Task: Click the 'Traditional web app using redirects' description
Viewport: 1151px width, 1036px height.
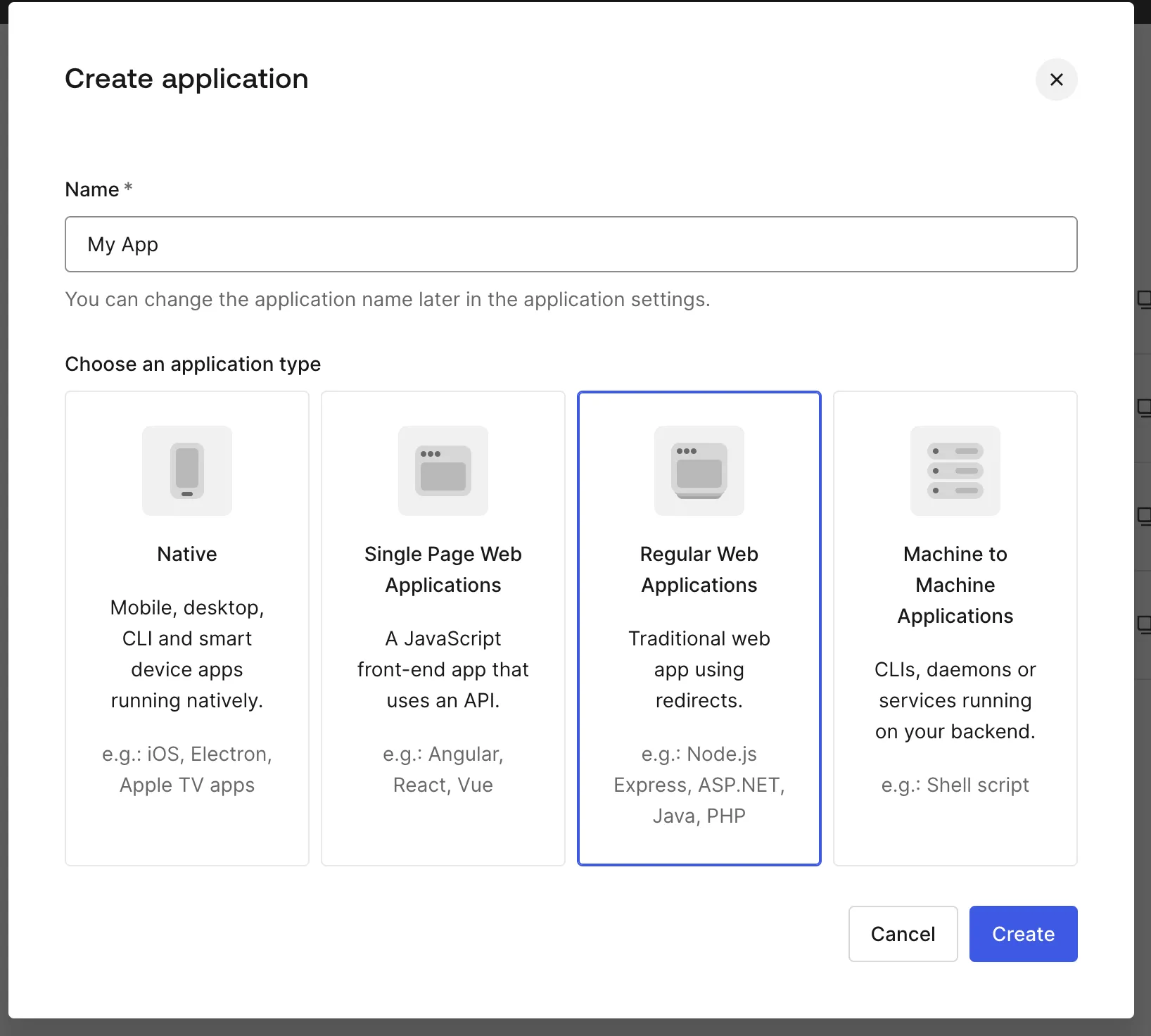Action: coord(699,669)
